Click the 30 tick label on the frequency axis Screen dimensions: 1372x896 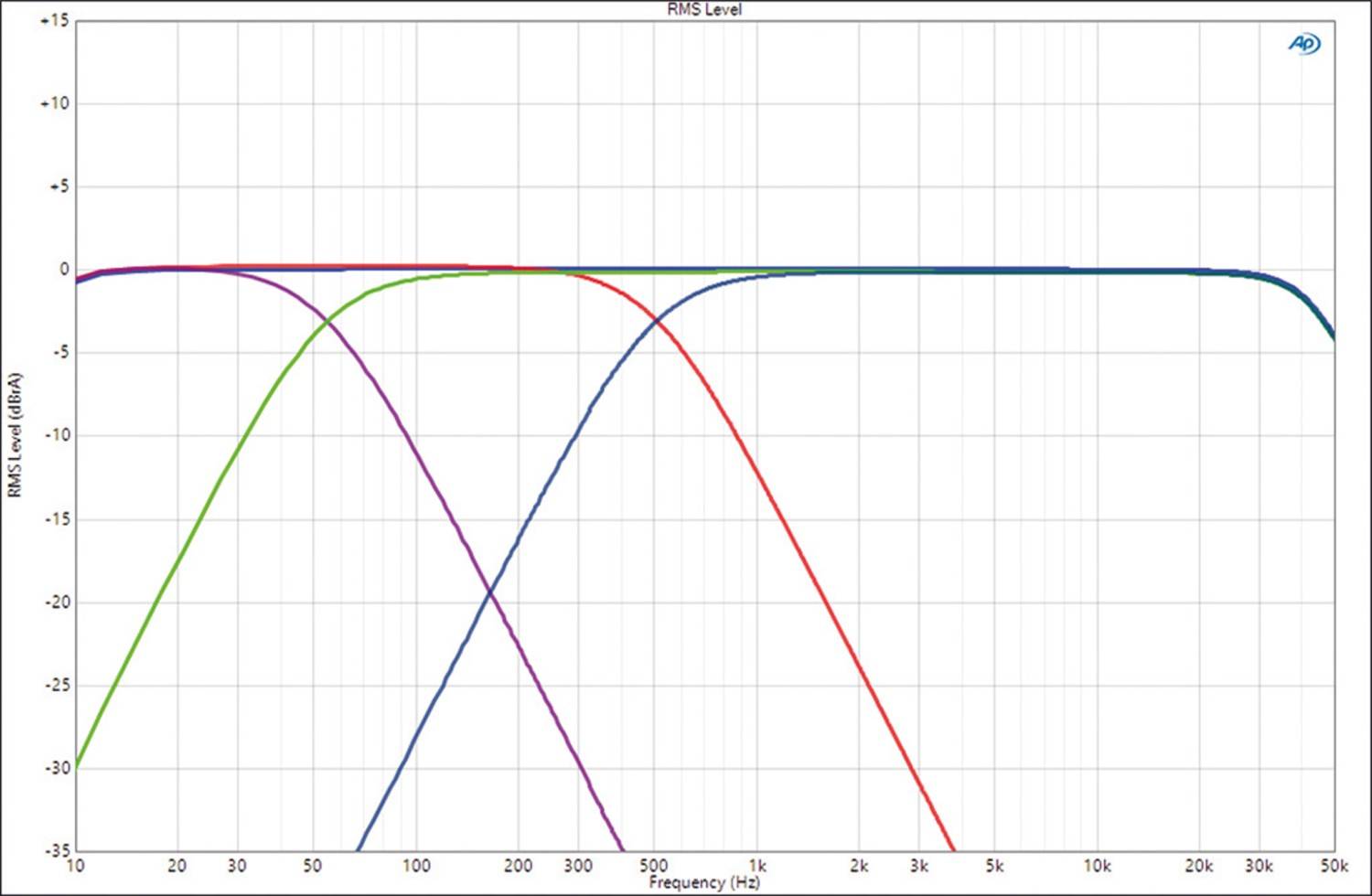237,866
